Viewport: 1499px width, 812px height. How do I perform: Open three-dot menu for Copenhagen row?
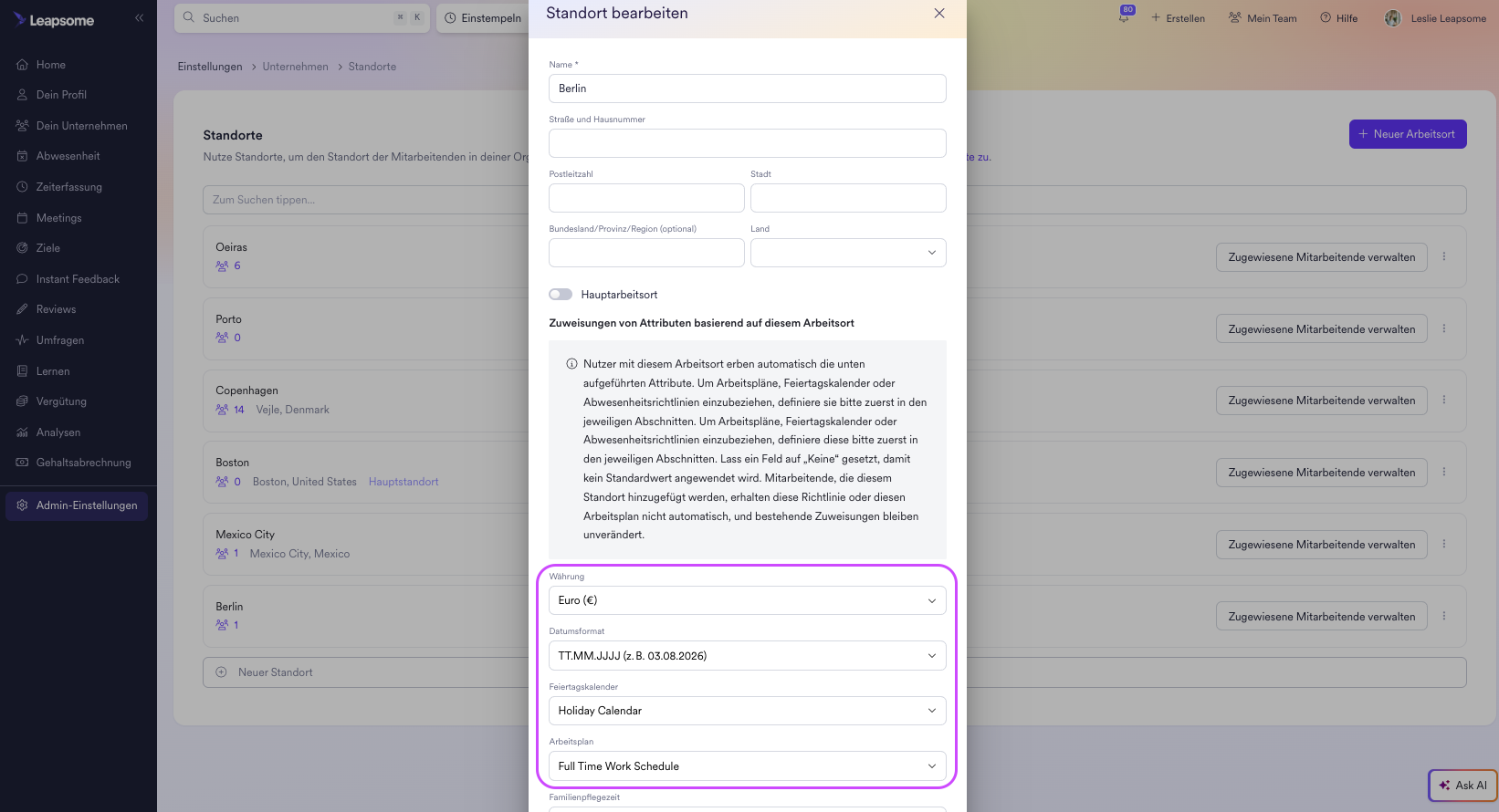(1444, 400)
